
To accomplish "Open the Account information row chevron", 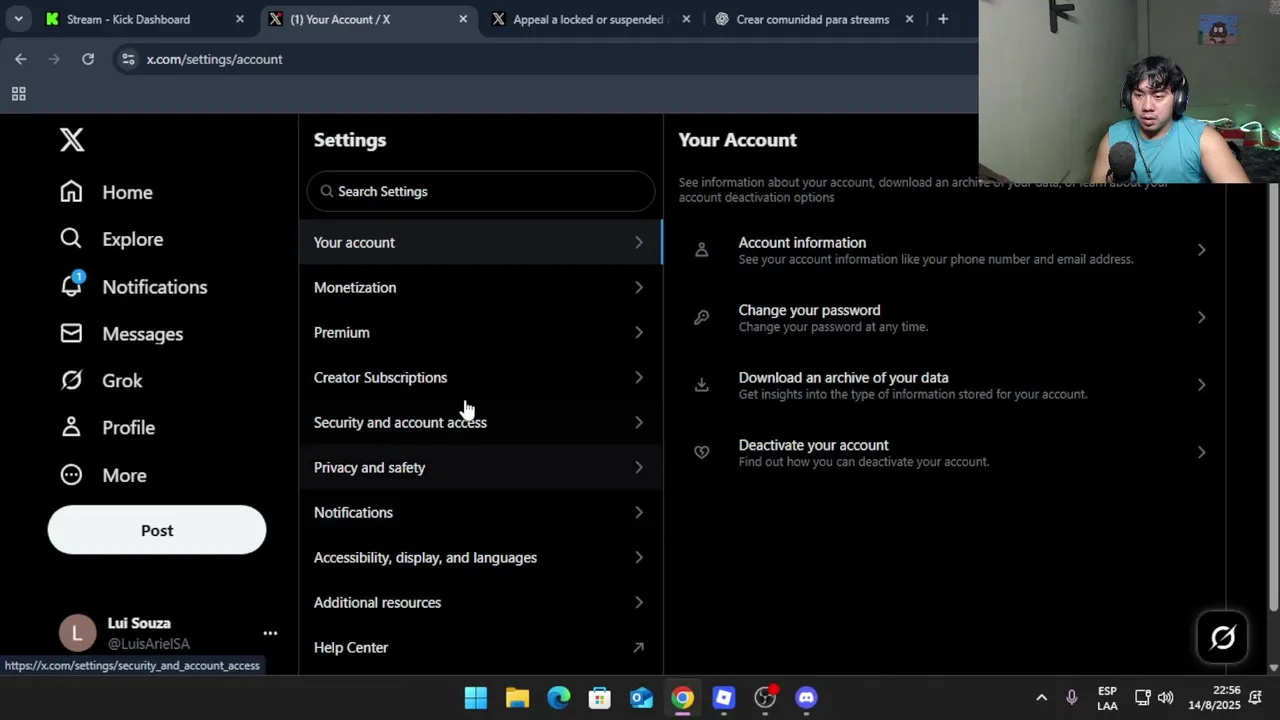I will [x=1202, y=250].
